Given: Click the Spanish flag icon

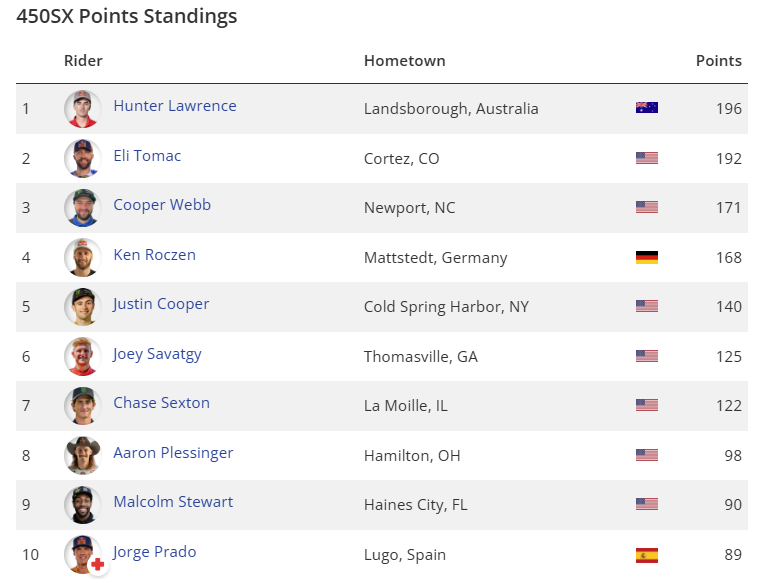Looking at the screenshot, I should click(x=646, y=554).
